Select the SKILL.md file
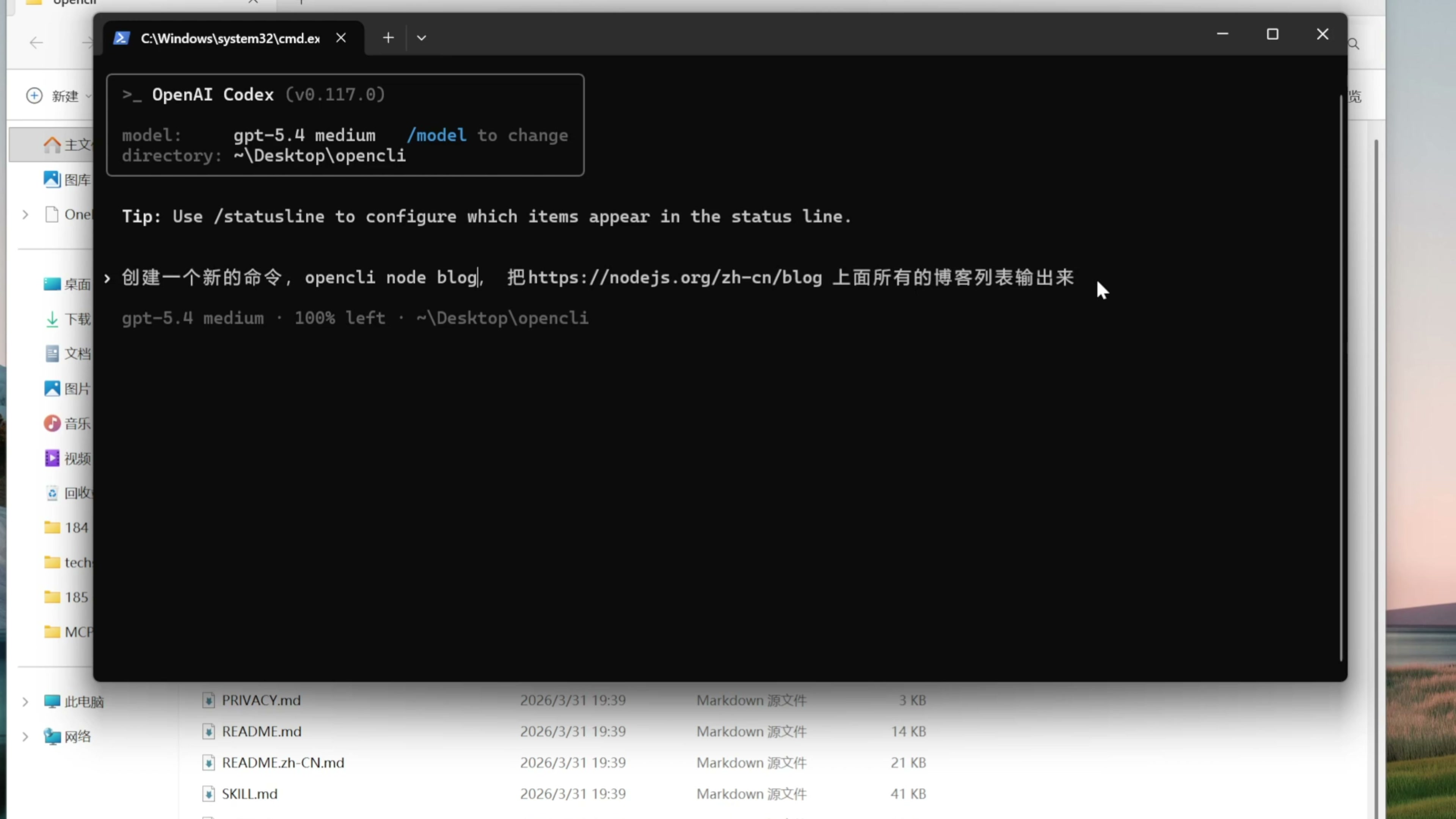This screenshot has width=1456, height=819. coord(249,794)
